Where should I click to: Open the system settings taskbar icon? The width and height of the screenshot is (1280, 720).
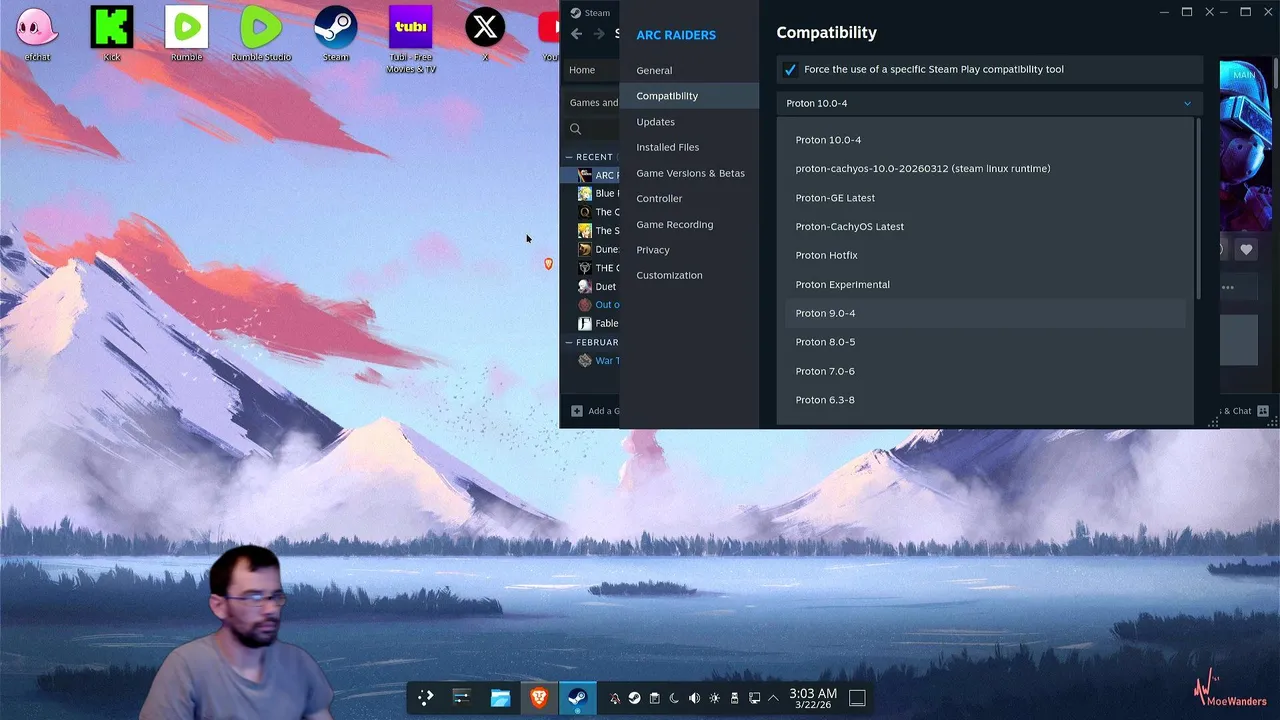(461, 698)
